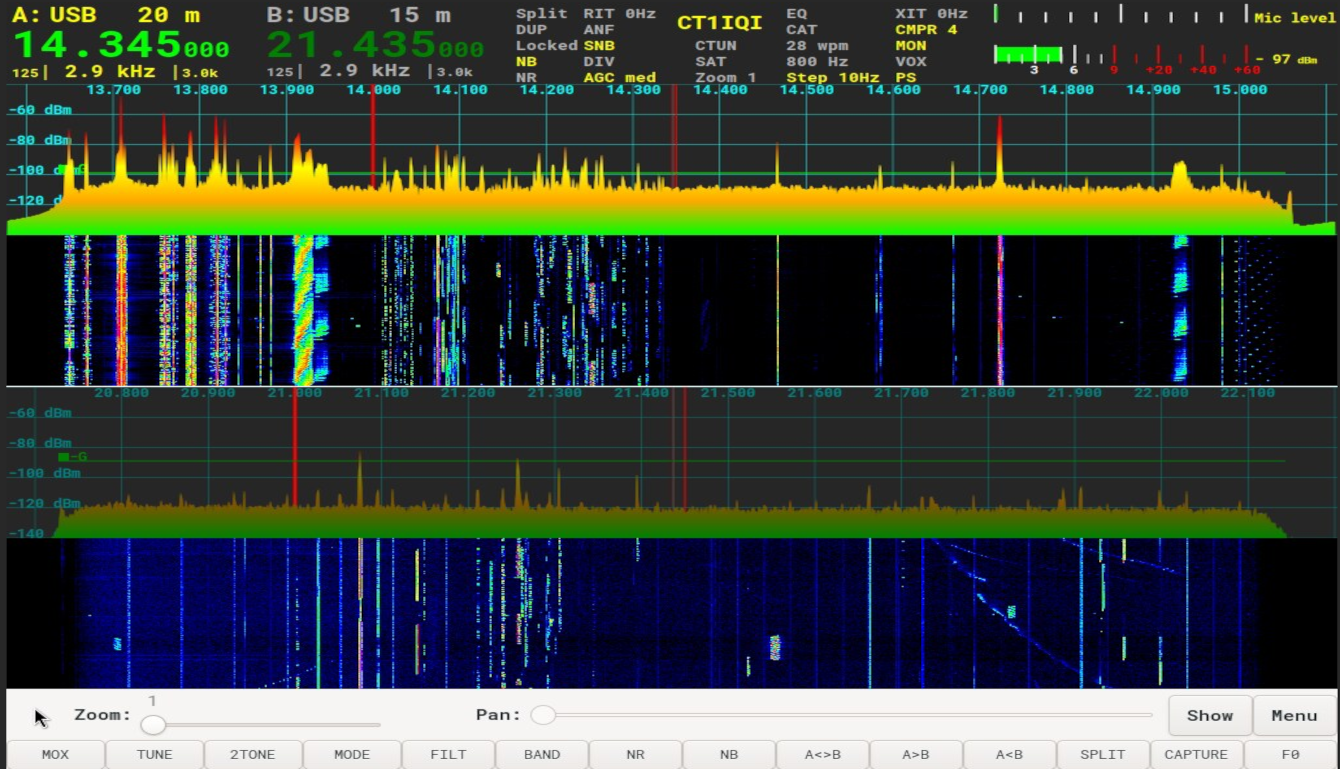
Task: Click the 28 wpm keyer speed
Action: click(816, 45)
